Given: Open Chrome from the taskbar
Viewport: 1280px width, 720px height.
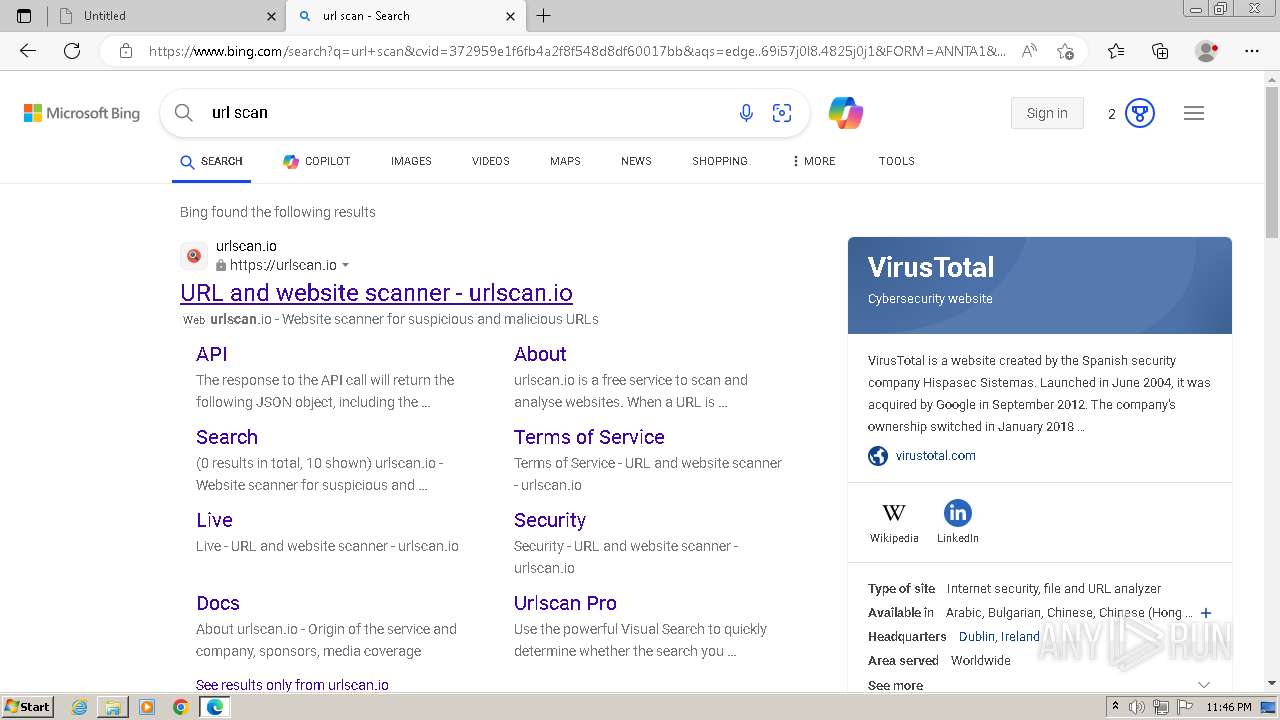Looking at the screenshot, I should point(180,707).
